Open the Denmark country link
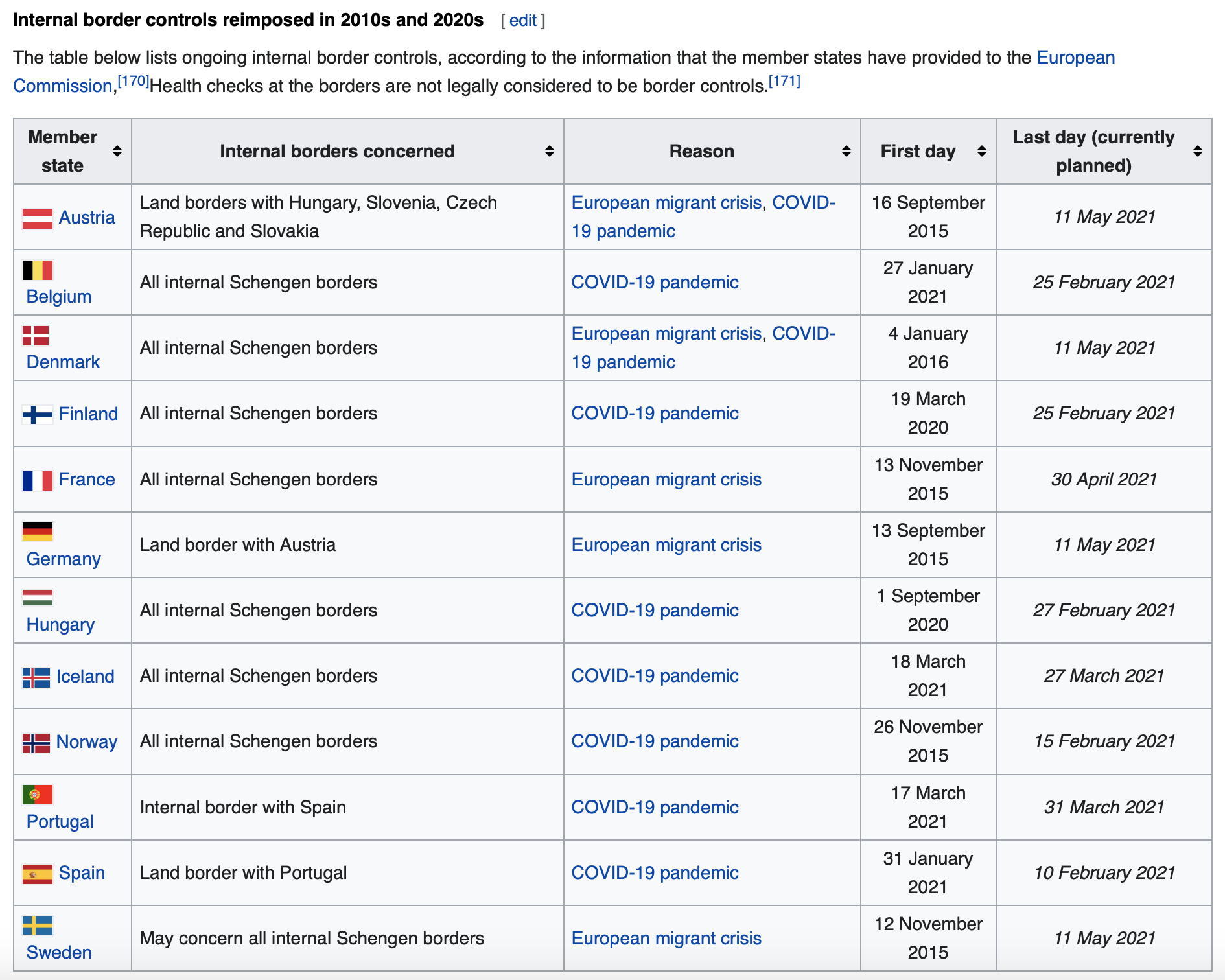The height and width of the screenshot is (980, 1225). (x=64, y=362)
